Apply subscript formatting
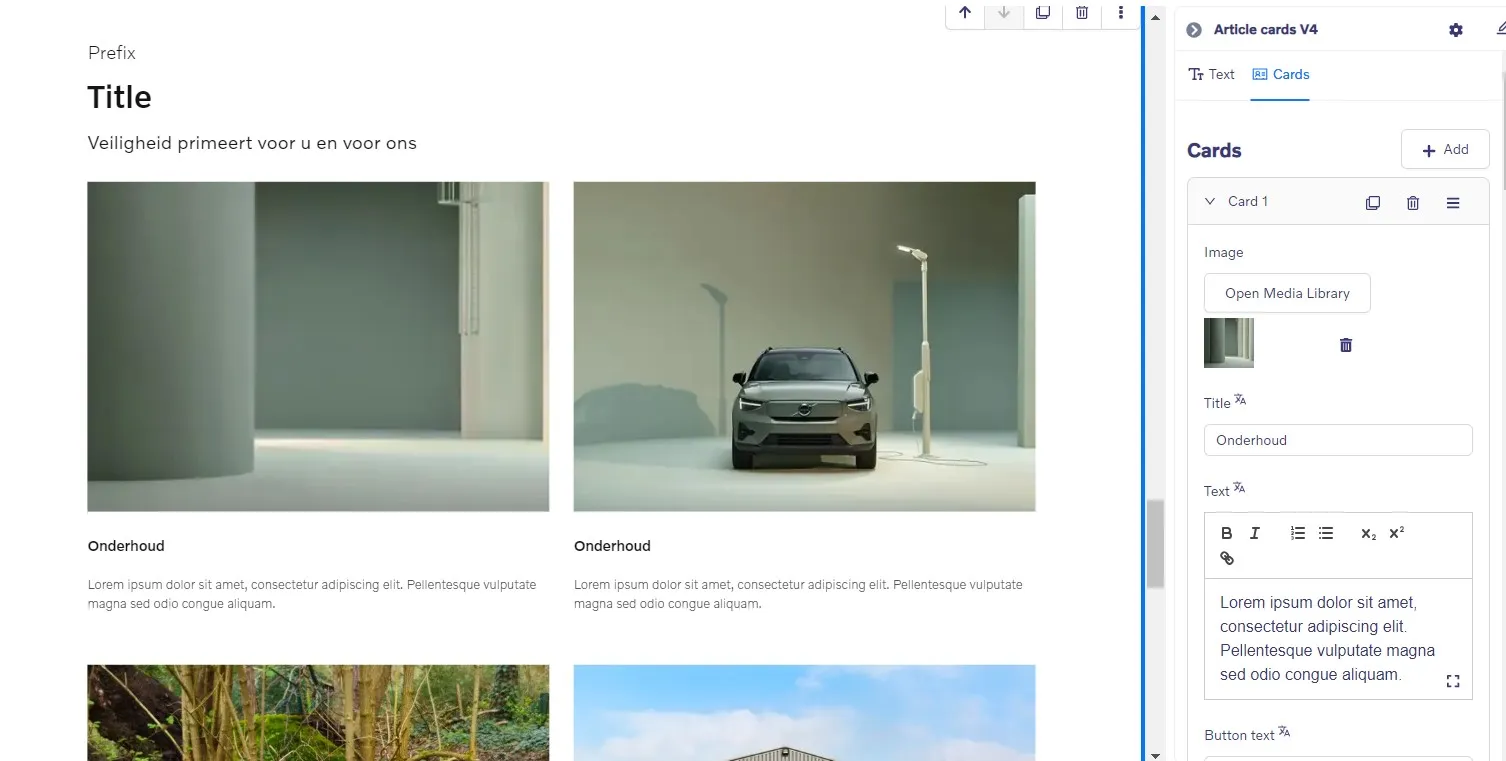This screenshot has height=761, width=1506. click(x=1369, y=533)
